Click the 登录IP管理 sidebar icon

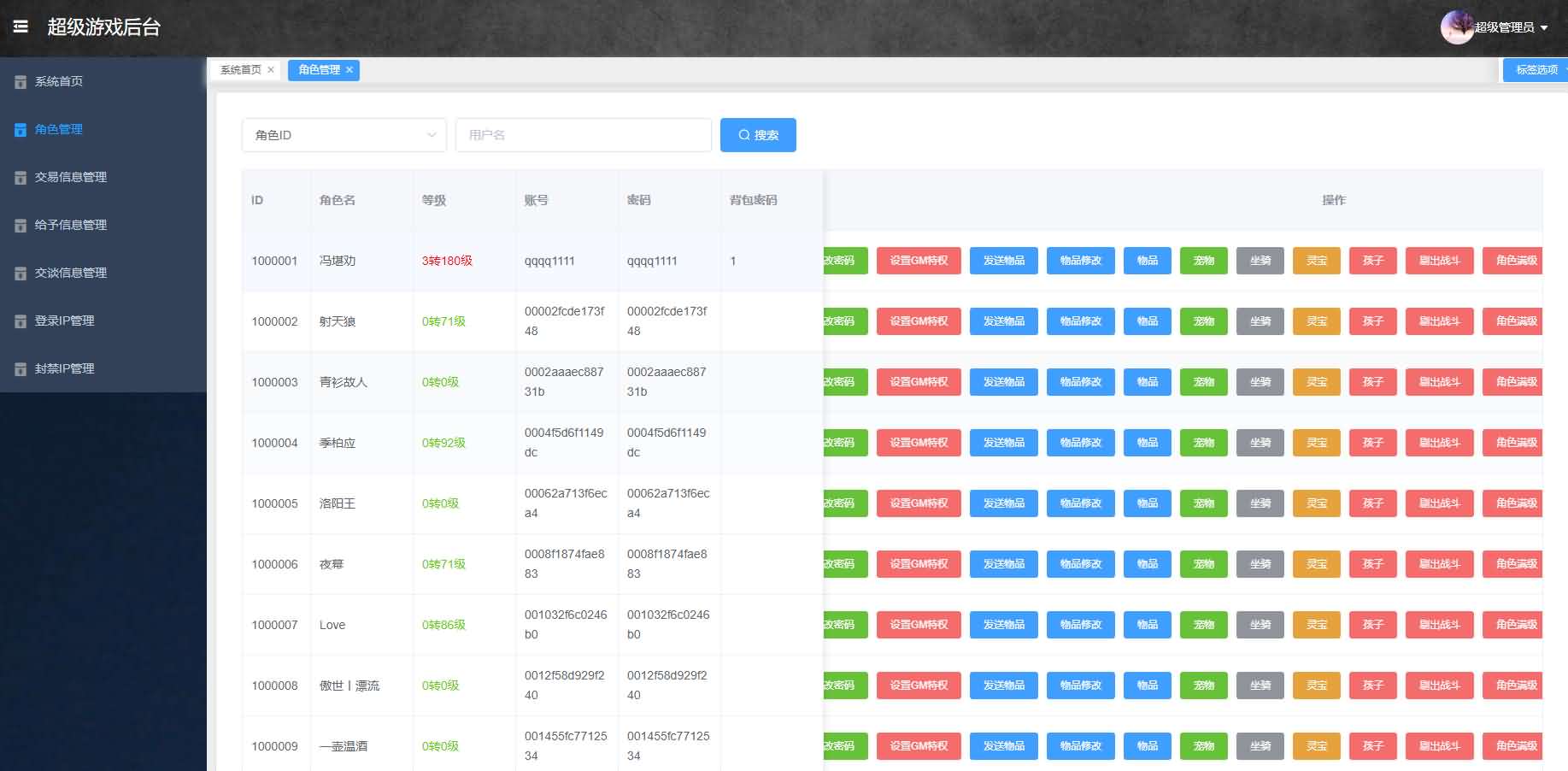[21, 321]
